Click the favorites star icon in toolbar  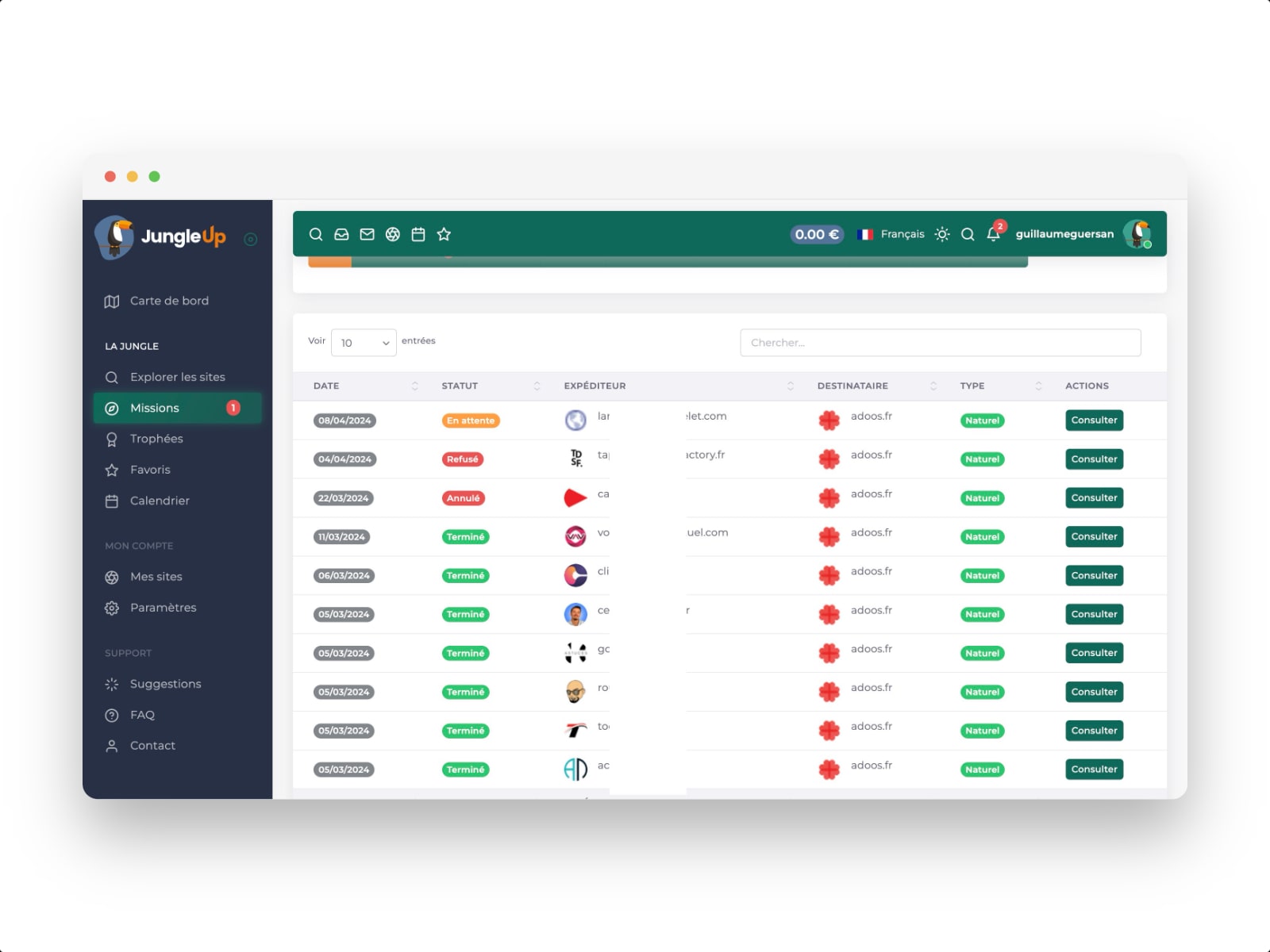[444, 234]
